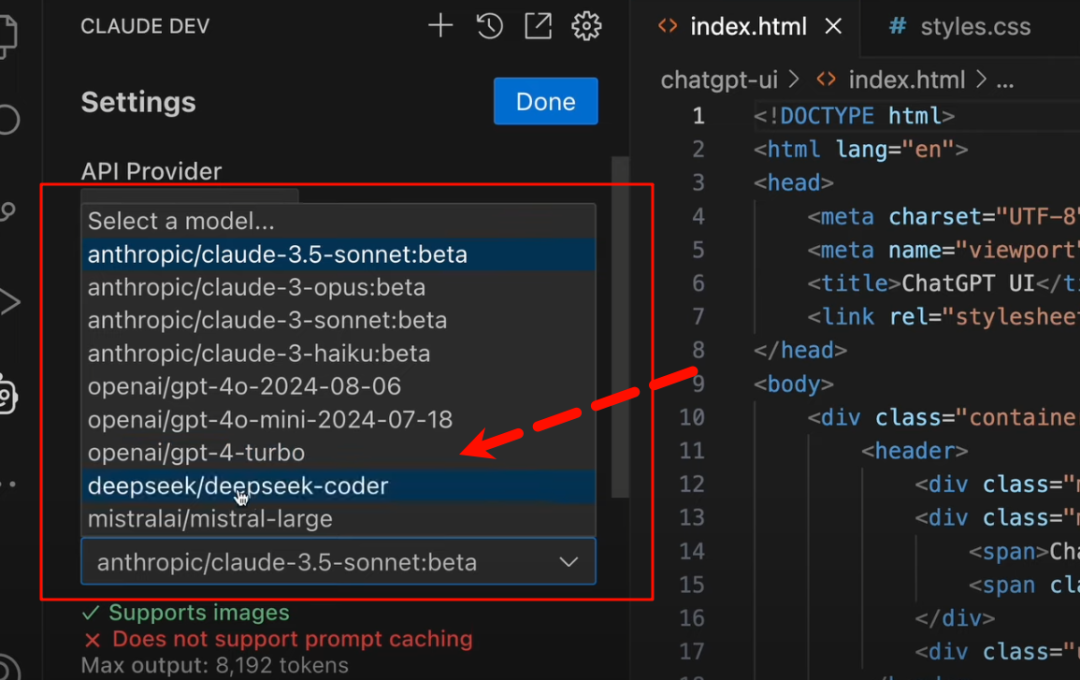
Task: Open the model dropdown showing claude-3.5-sonnet:beta
Action: tap(338, 561)
